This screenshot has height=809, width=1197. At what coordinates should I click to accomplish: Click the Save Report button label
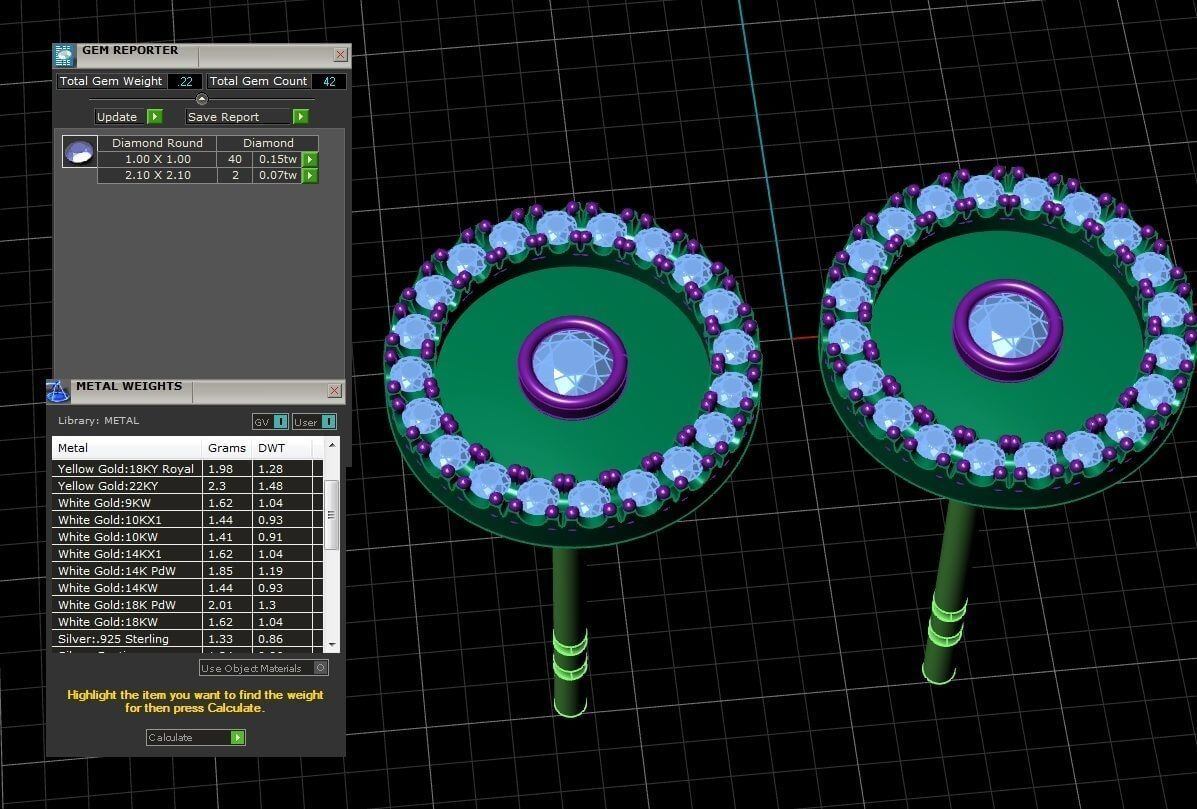click(223, 117)
